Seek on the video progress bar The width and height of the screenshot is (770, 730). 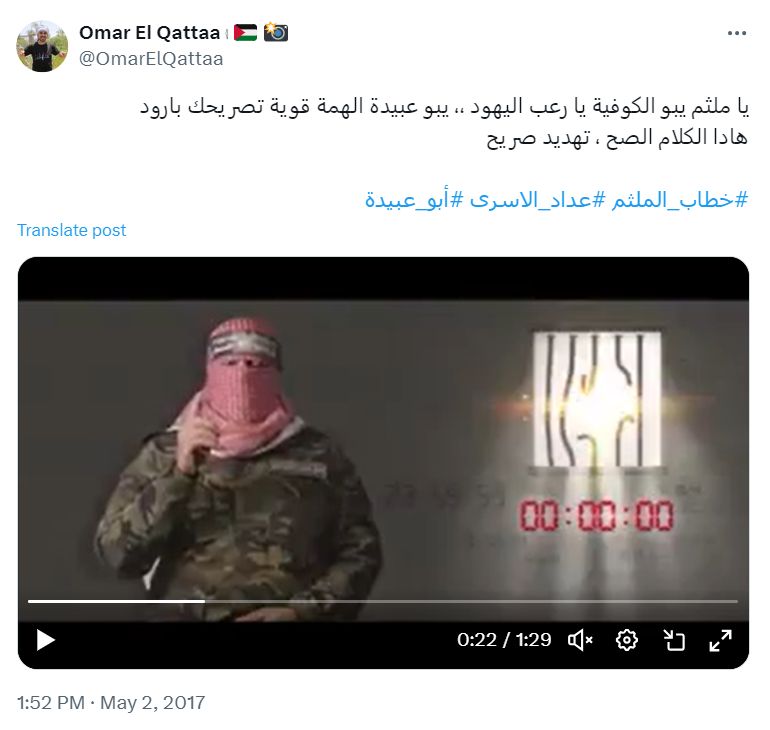tap(383, 601)
